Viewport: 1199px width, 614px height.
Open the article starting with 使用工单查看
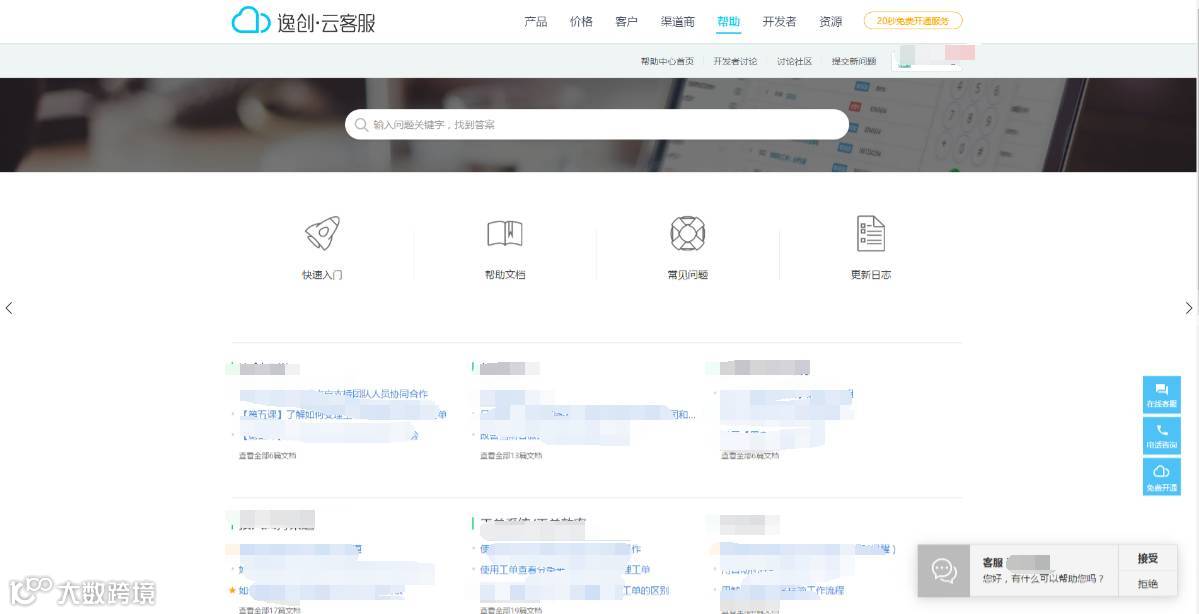pyautogui.click(x=565, y=570)
